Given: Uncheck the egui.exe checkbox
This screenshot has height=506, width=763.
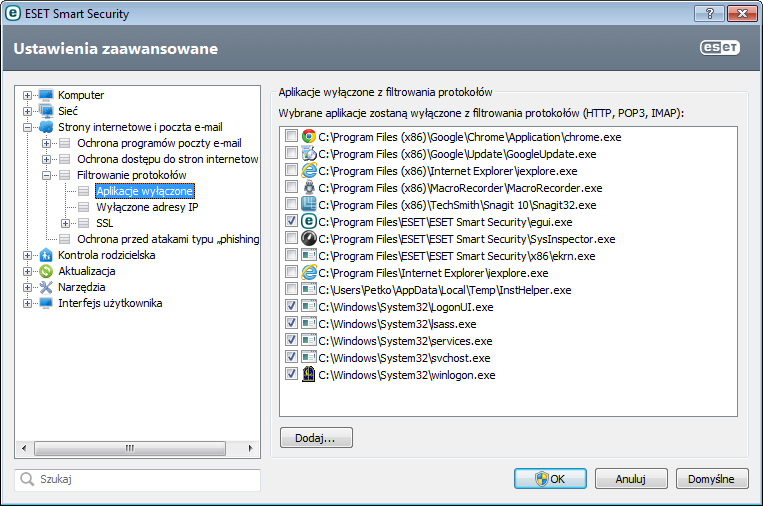Looking at the screenshot, I should 291,221.
